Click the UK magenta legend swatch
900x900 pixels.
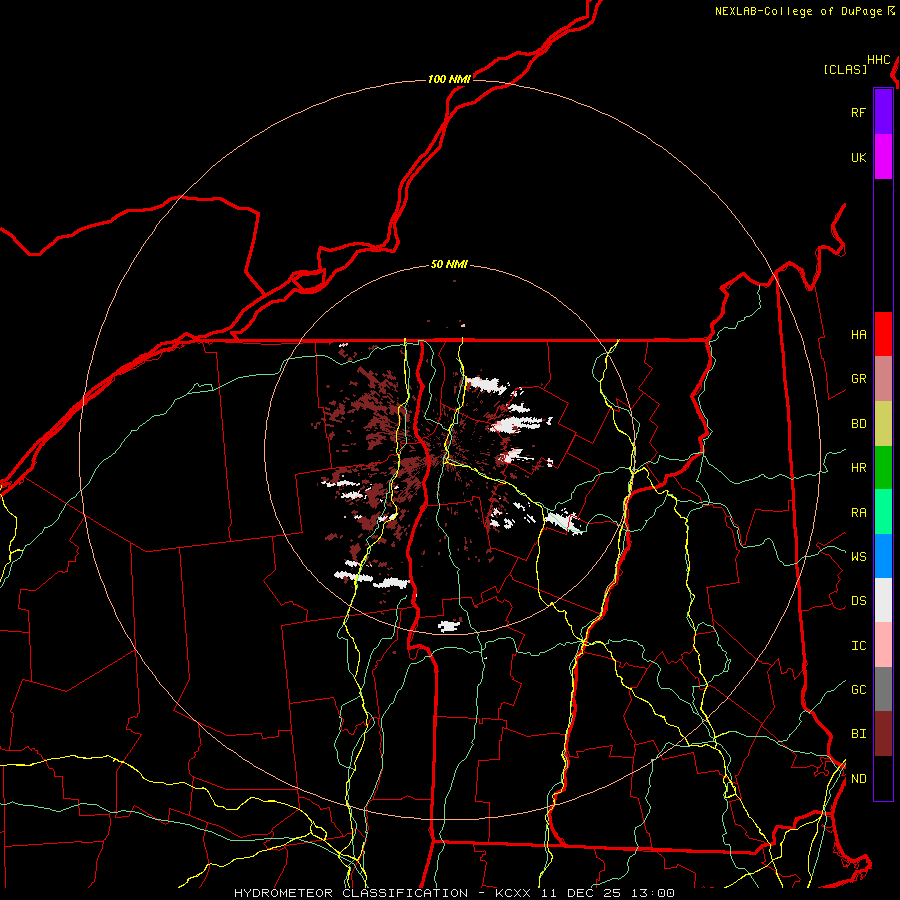point(883,157)
